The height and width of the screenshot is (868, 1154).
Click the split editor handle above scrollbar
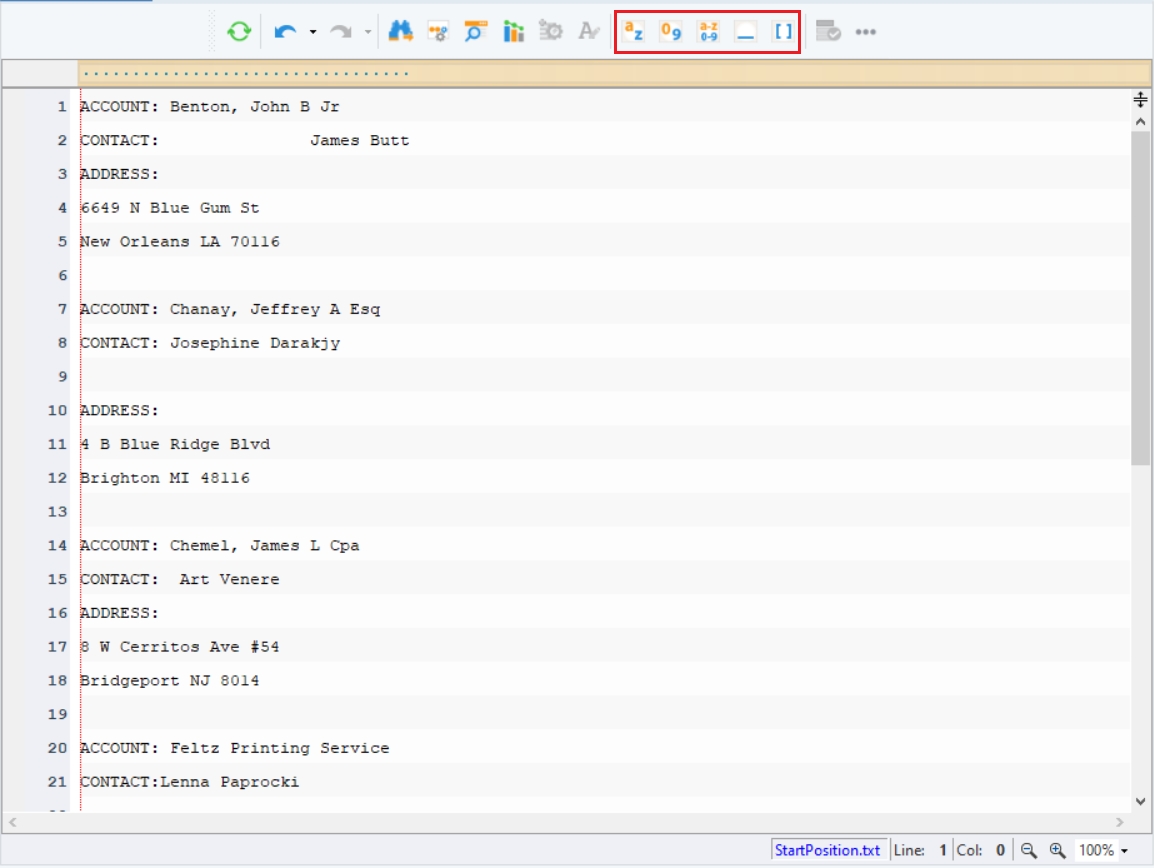(1140, 99)
